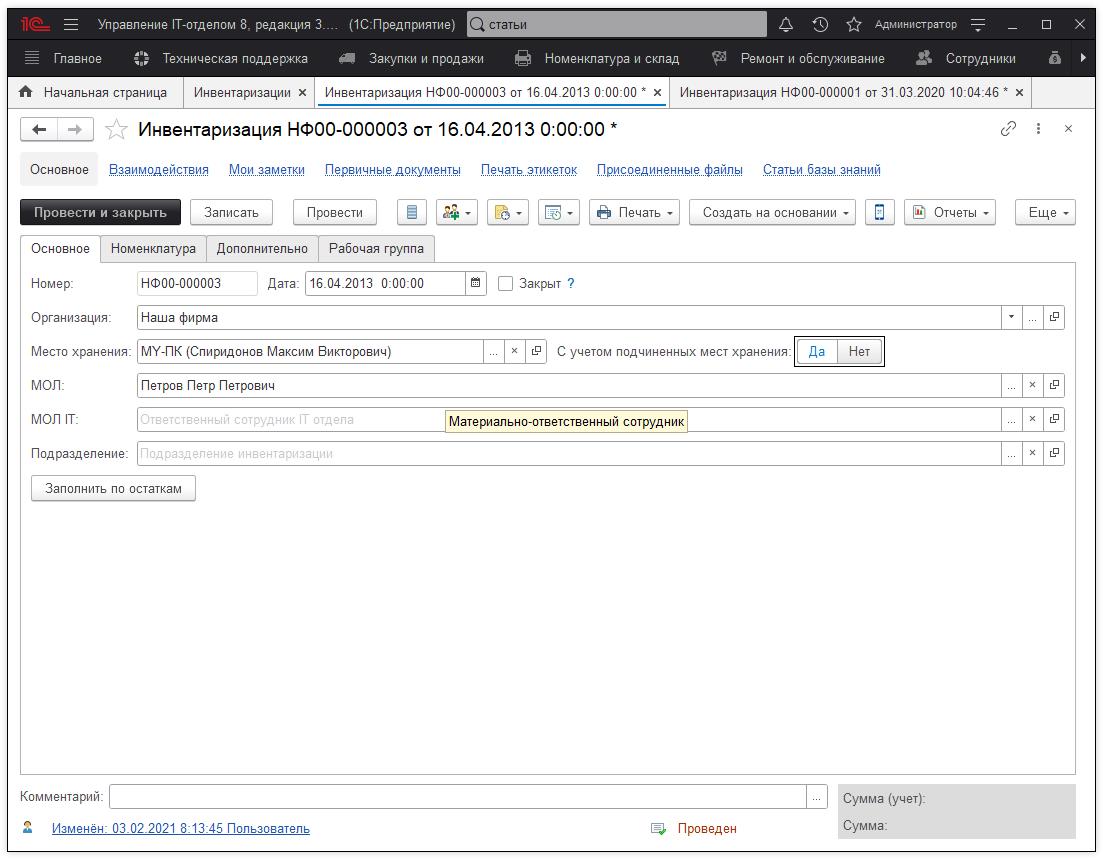Click Заполнить по остаткам button

(113, 488)
